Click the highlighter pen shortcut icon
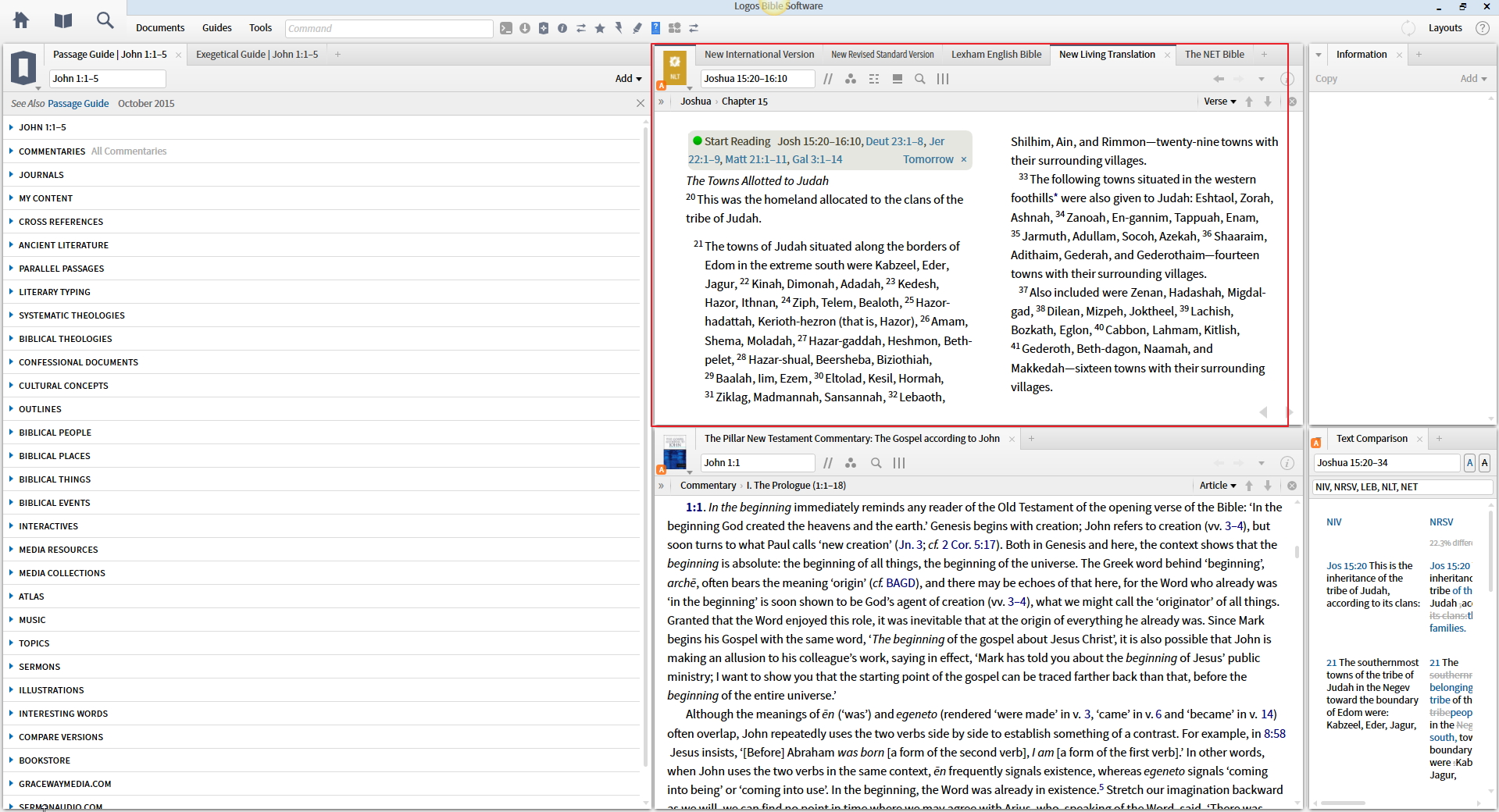 pos(637,28)
